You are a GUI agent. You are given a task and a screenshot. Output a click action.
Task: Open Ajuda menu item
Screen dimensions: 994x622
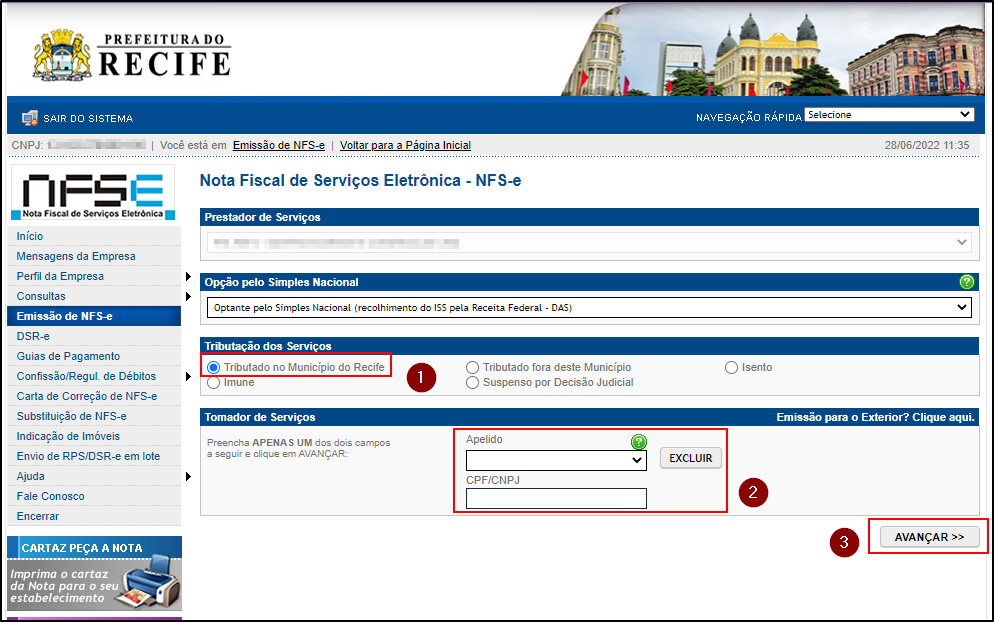pos(30,476)
